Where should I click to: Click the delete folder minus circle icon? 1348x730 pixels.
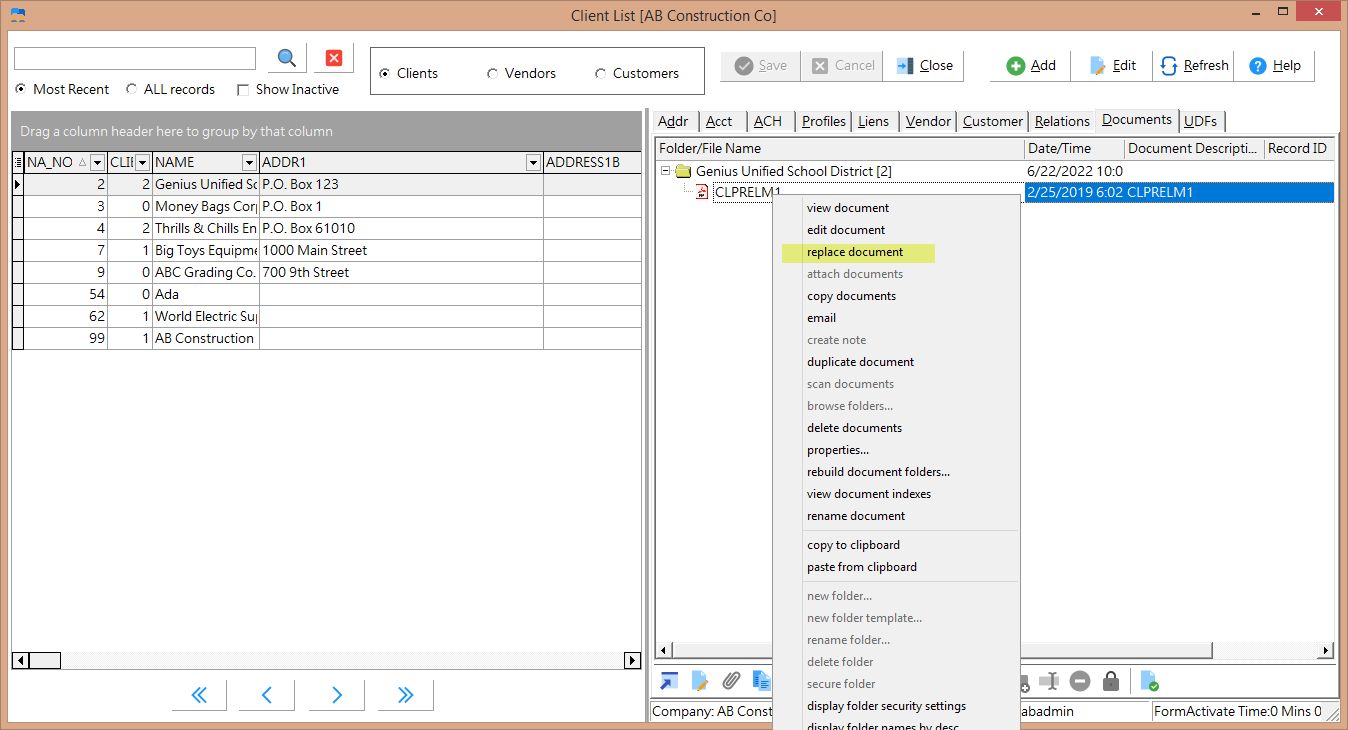[x=1080, y=682]
